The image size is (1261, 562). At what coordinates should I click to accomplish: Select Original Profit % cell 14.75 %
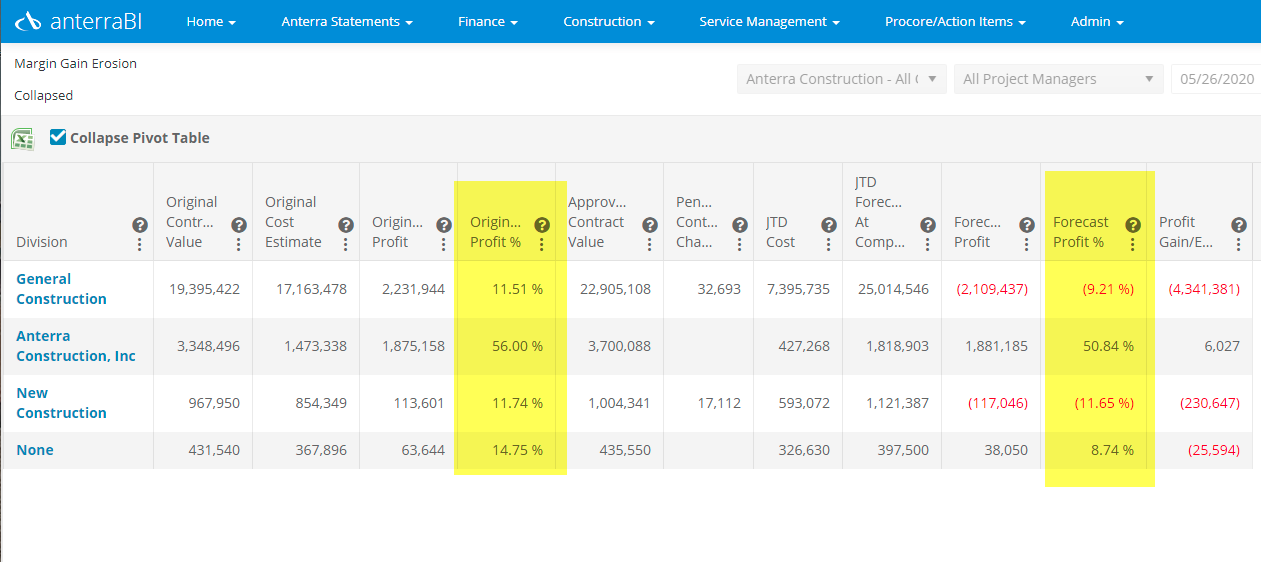[x=517, y=450]
